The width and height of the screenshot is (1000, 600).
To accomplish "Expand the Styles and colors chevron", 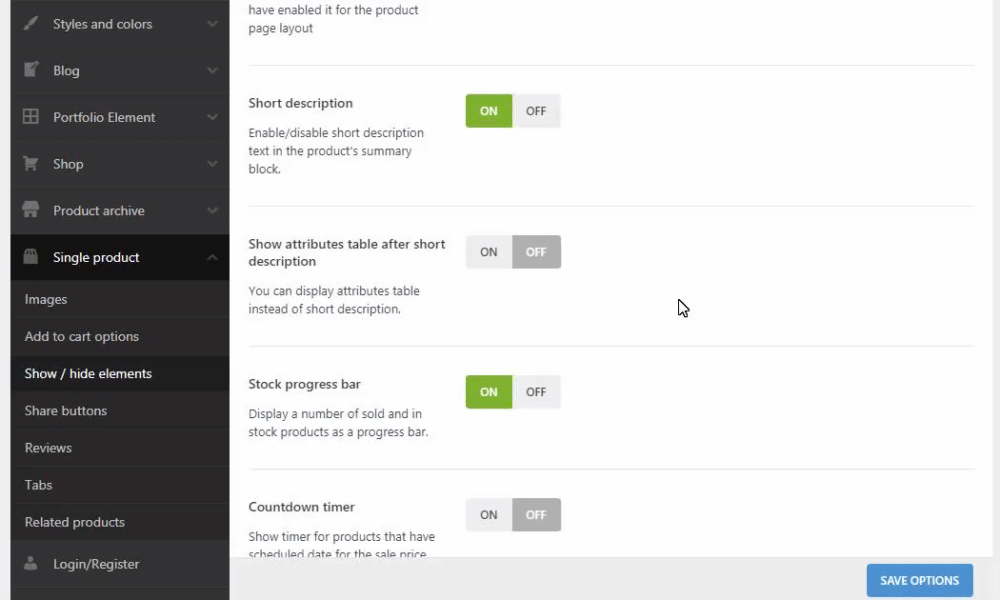I will pos(212,23).
